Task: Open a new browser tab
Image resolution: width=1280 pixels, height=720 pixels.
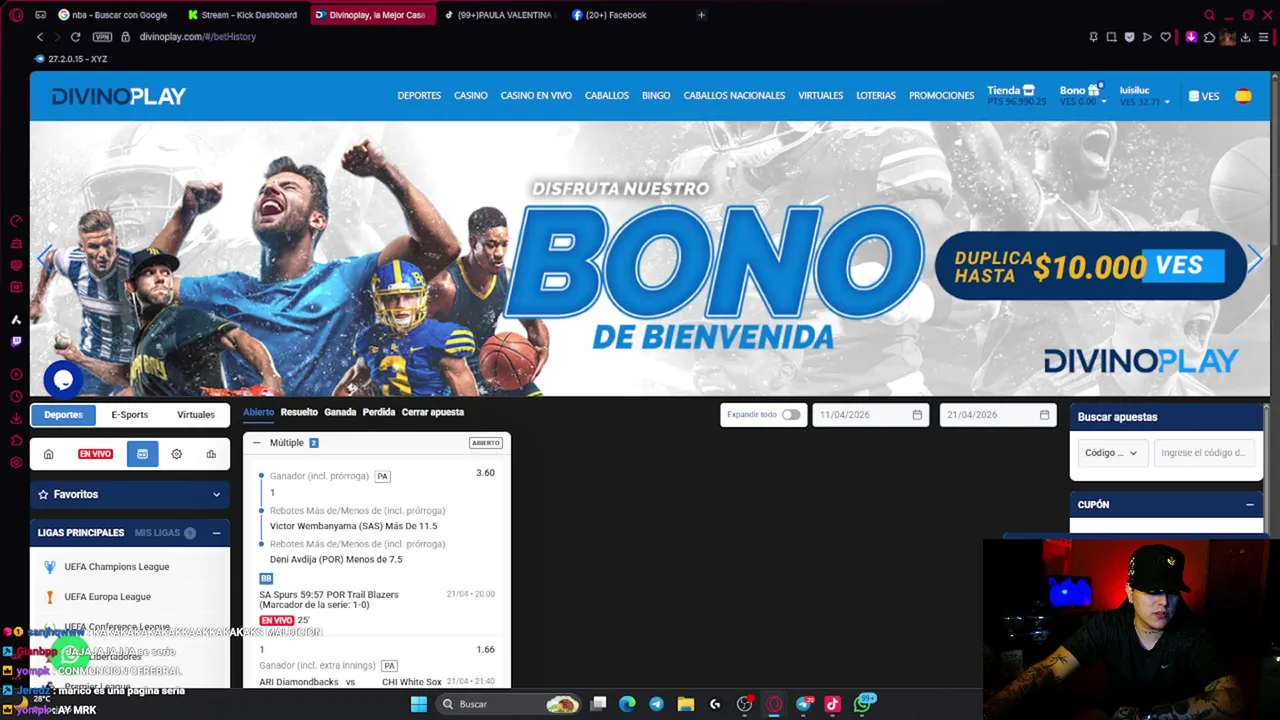Action: tap(701, 15)
